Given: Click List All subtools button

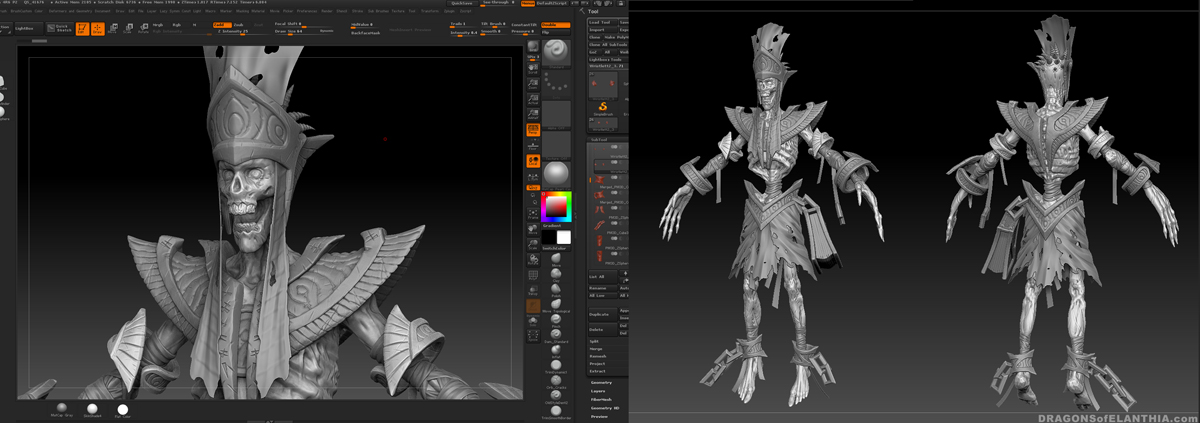Looking at the screenshot, I should [601, 276].
